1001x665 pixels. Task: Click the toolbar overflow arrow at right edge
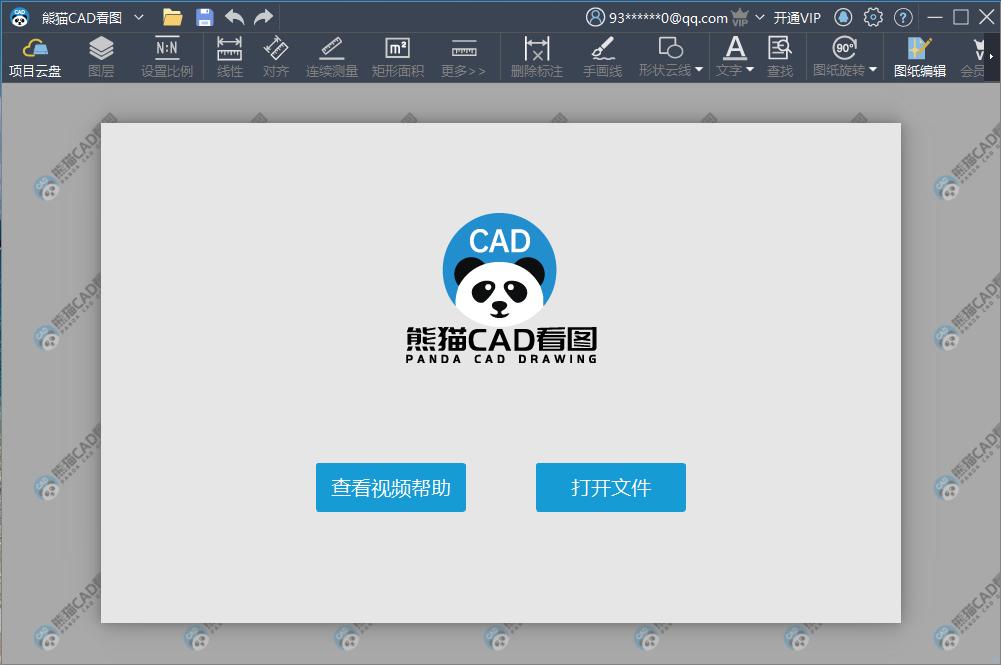[991, 57]
